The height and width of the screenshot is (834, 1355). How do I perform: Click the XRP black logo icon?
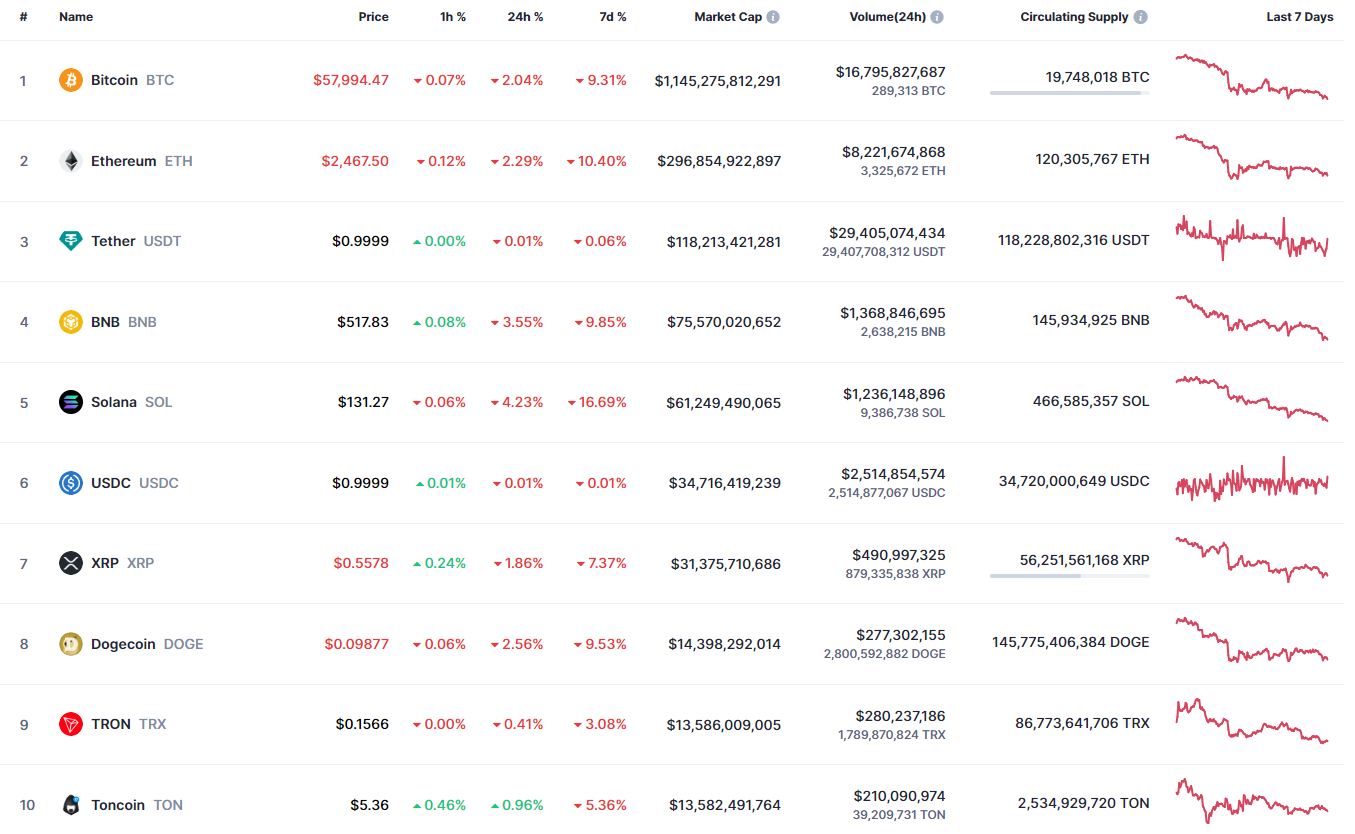coord(71,563)
